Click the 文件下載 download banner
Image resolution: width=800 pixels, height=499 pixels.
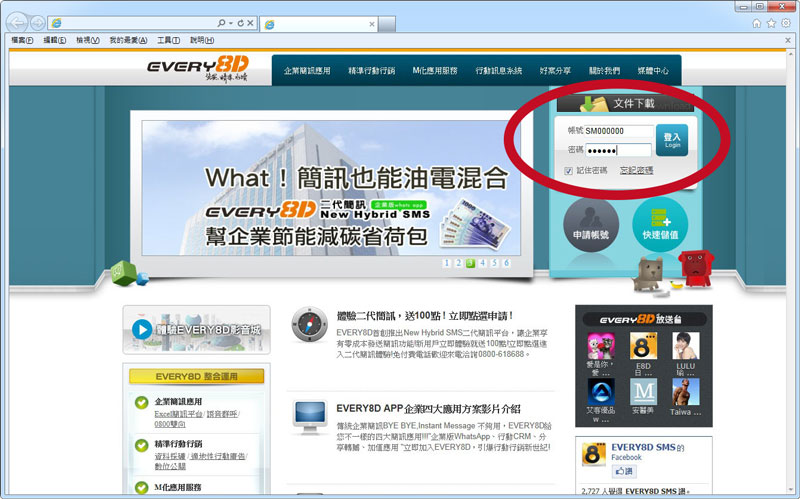click(626, 104)
